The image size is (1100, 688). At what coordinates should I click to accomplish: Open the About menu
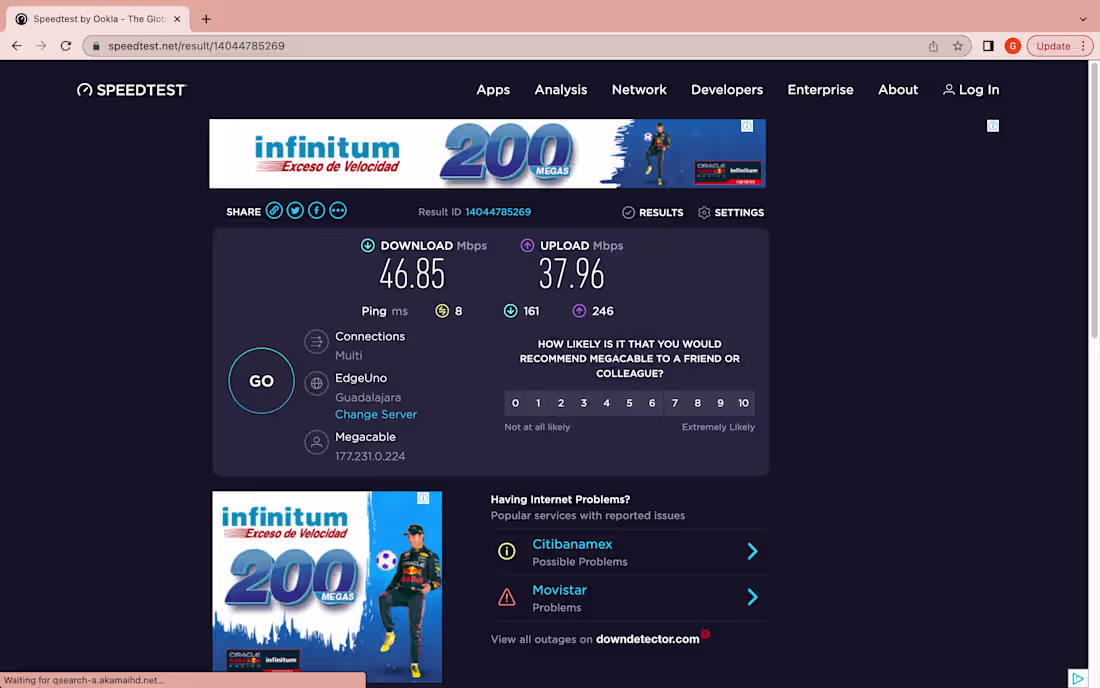click(898, 90)
